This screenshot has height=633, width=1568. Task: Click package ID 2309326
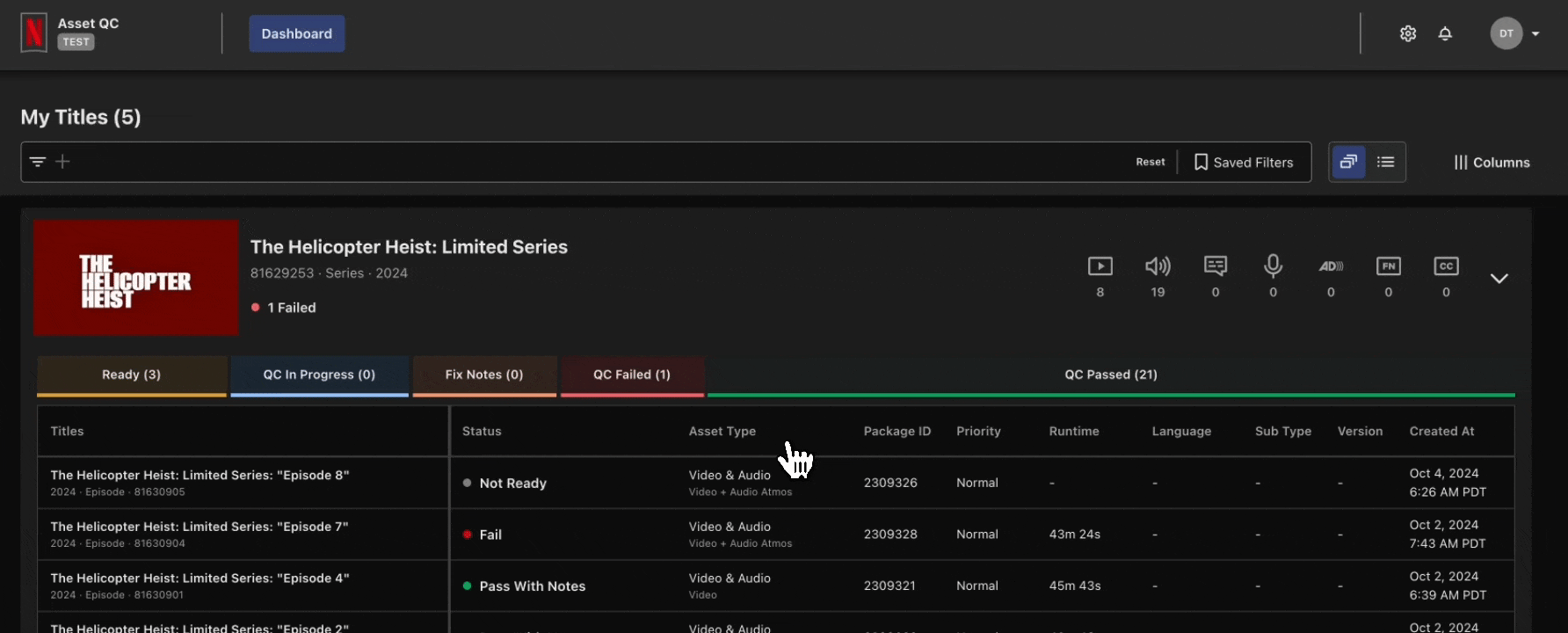click(x=890, y=483)
